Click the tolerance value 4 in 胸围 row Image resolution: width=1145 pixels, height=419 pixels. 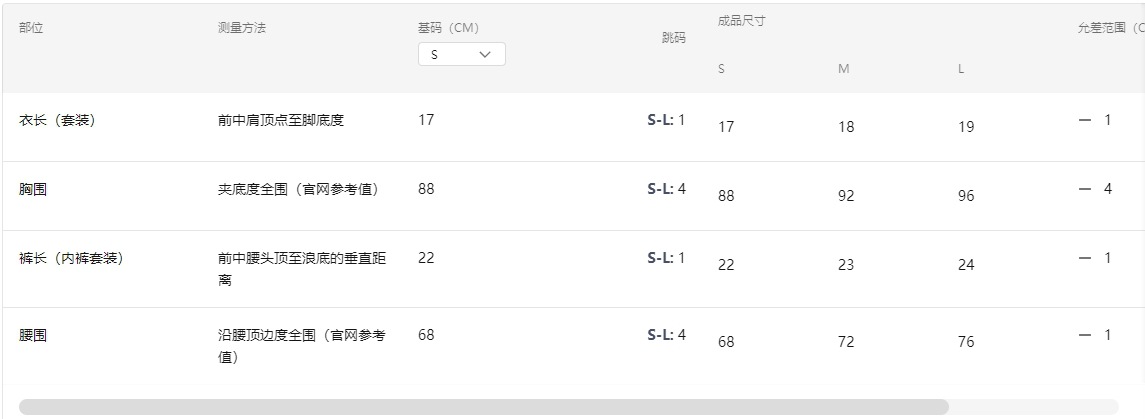click(1107, 189)
